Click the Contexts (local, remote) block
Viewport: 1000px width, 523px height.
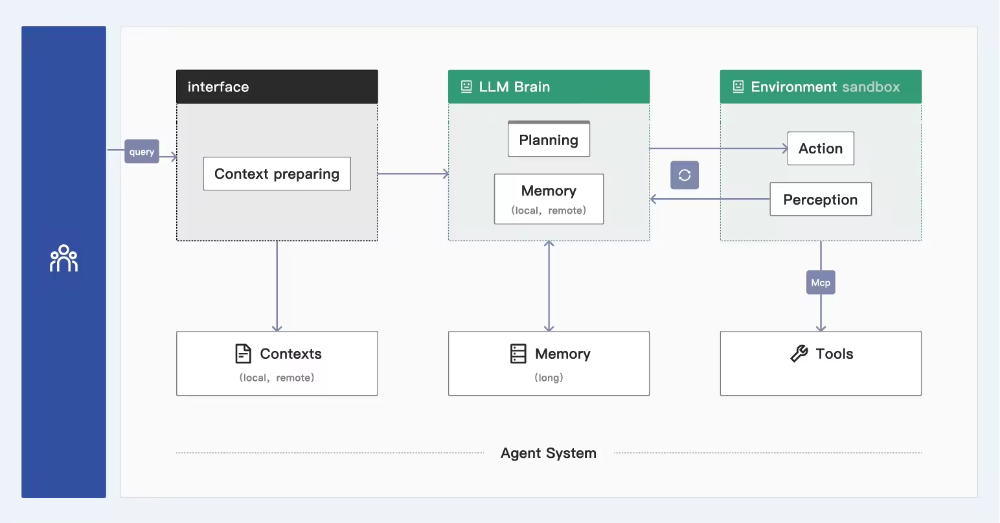[277, 364]
